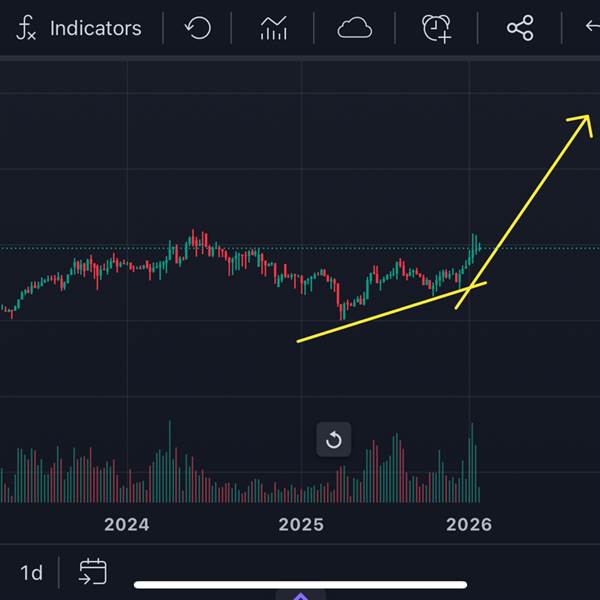The width and height of the screenshot is (600, 600).
Task: Click the 2026 label on time axis
Action: (468, 524)
